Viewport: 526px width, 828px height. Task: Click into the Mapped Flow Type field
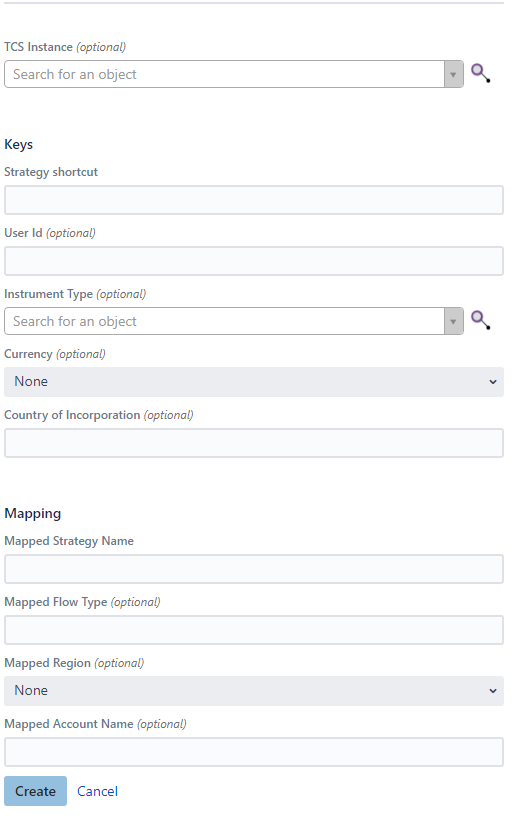254,630
